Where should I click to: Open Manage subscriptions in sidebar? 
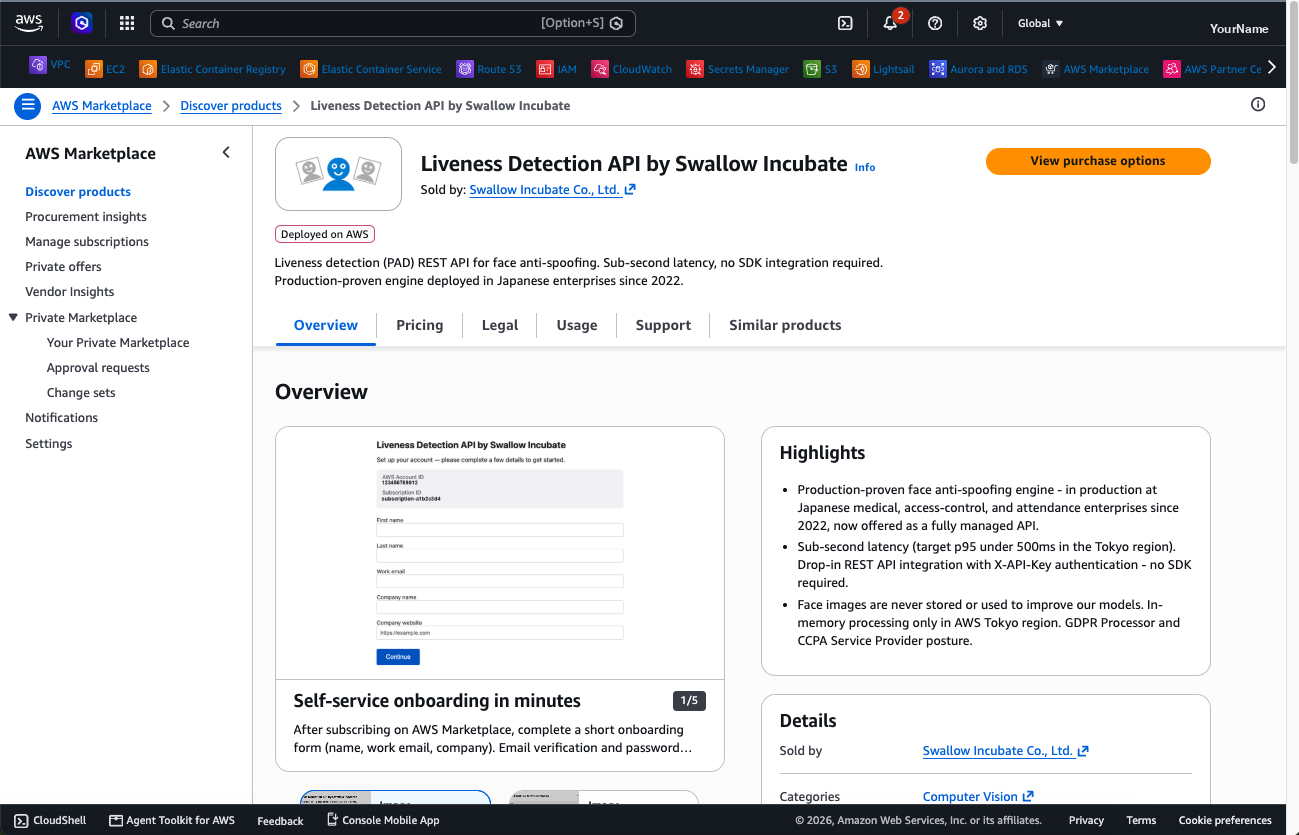tap(87, 241)
